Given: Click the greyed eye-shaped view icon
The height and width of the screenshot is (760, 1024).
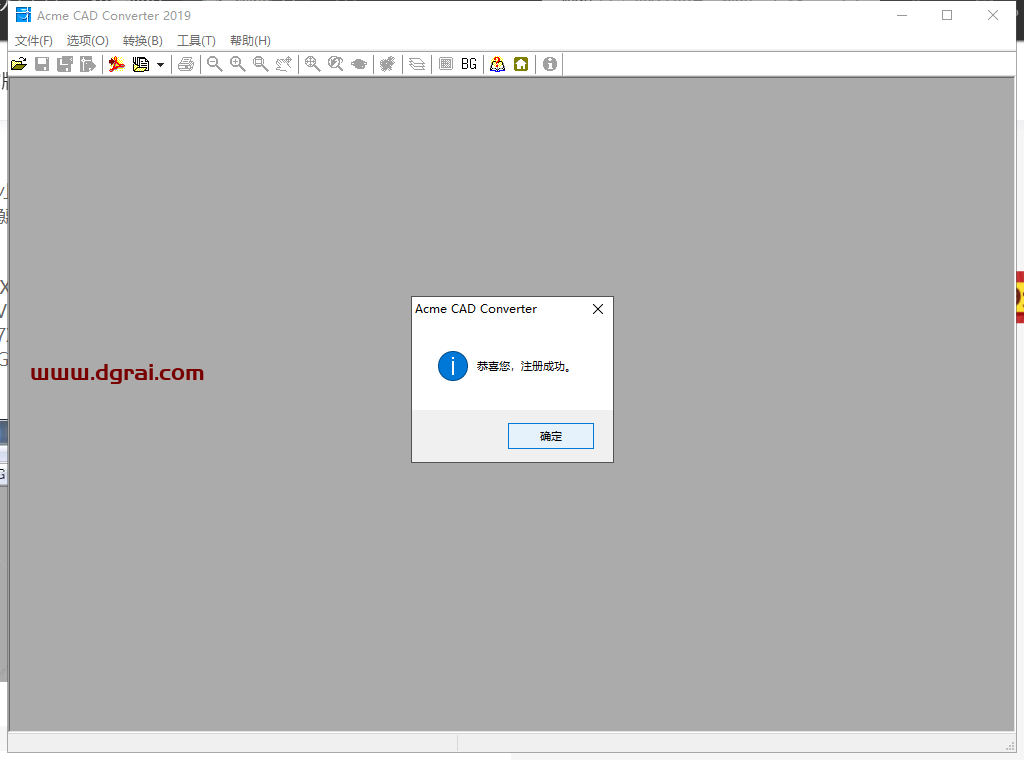Looking at the screenshot, I should click(x=359, y=64).
